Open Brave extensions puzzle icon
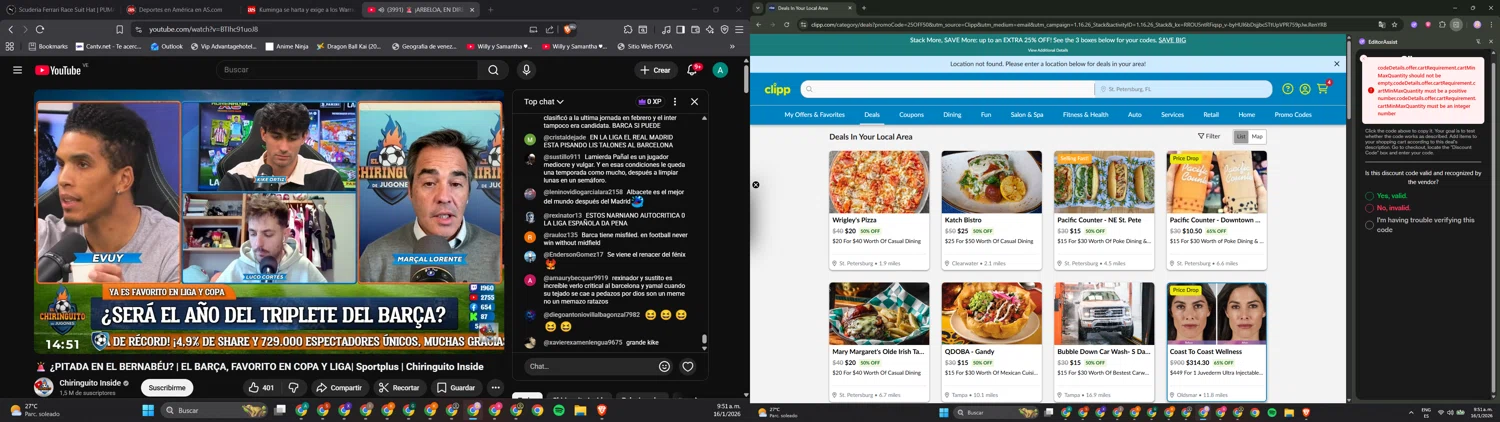The height and width of the screenshot is (422, 1500). click(628, 29)
